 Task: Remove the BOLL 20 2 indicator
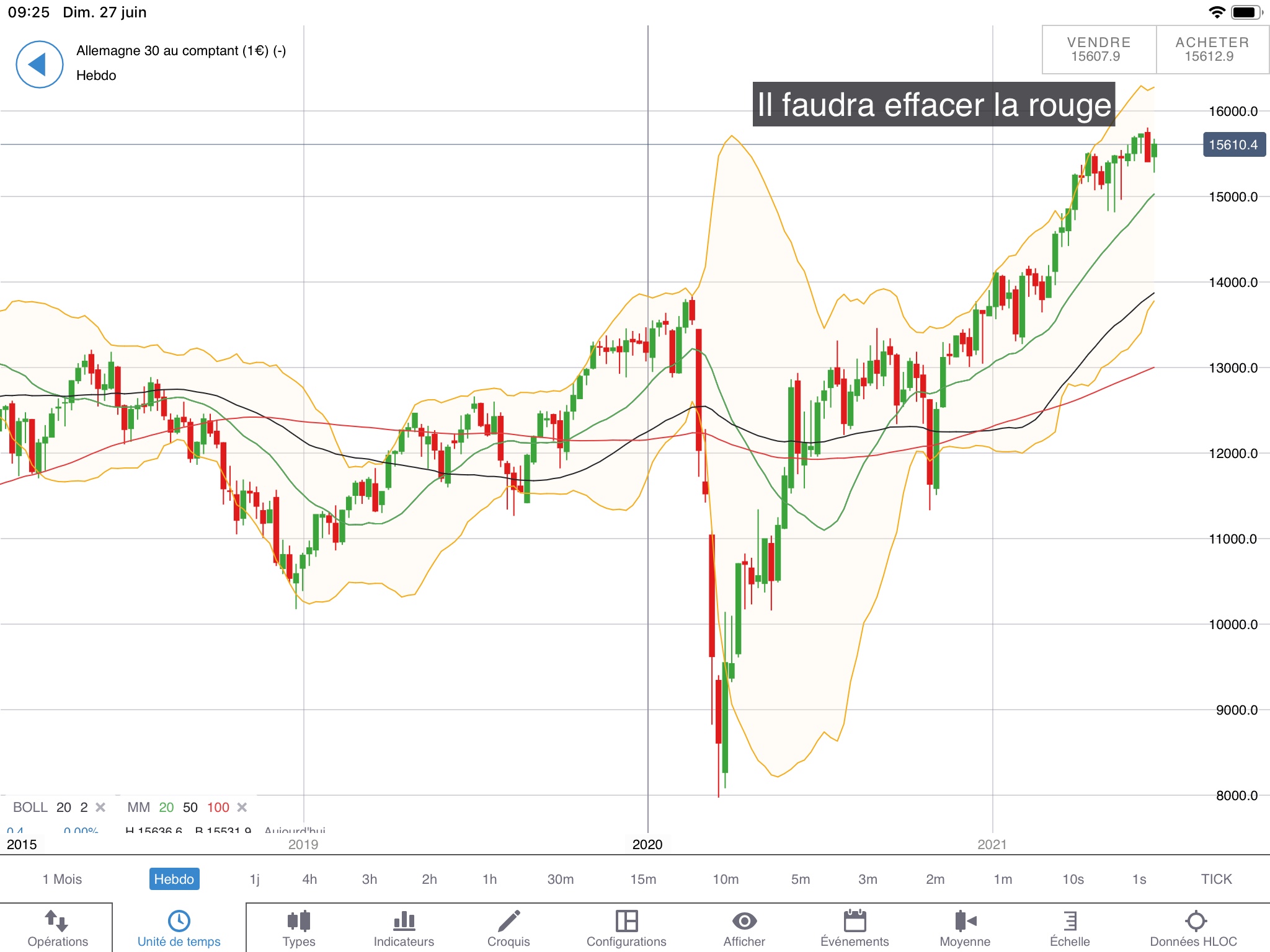(100, 807)
